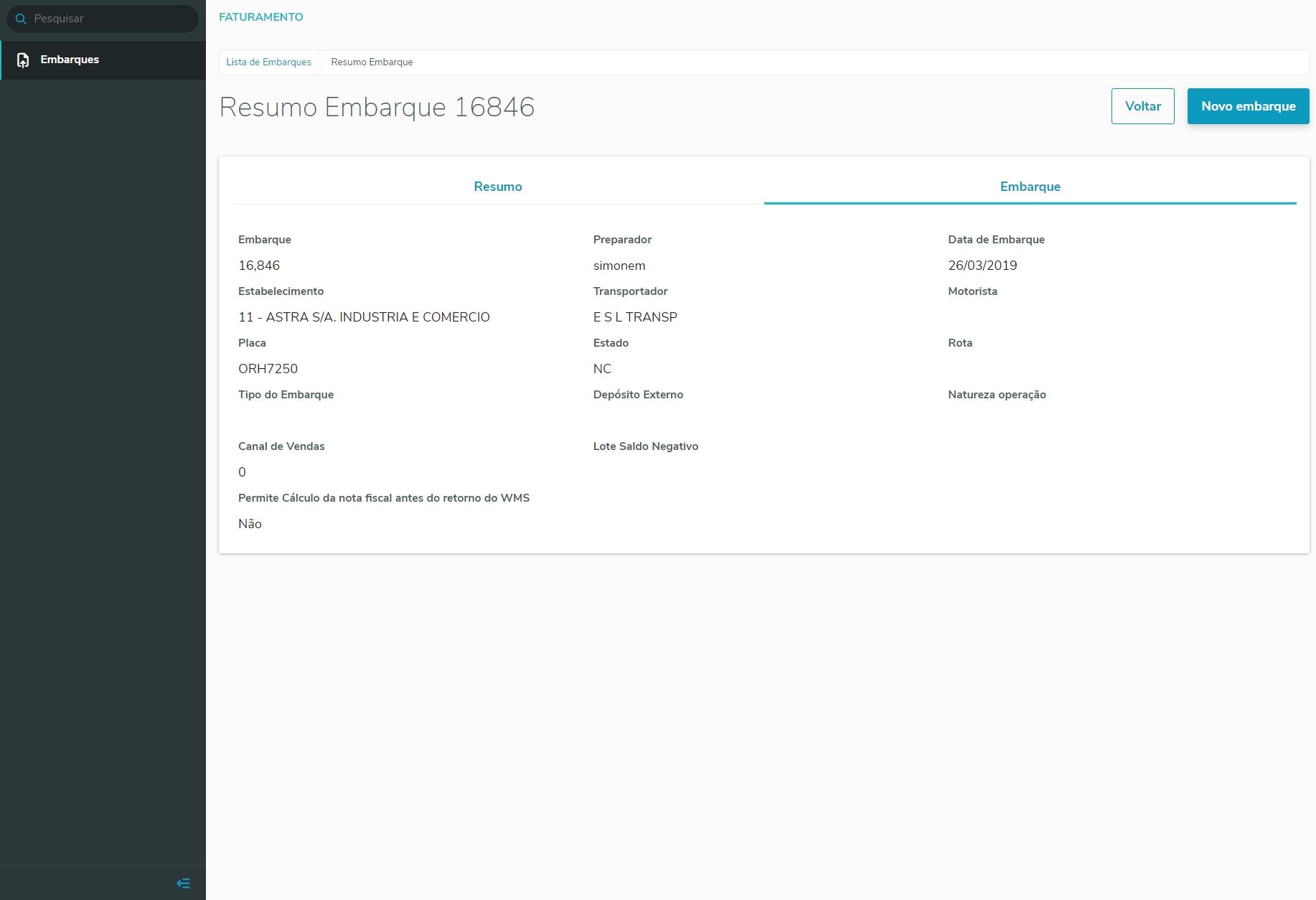The width and height of the screenshot is (1316, 900).
Task: Select the Embarque tab
Action: [x=1030, y=187]
